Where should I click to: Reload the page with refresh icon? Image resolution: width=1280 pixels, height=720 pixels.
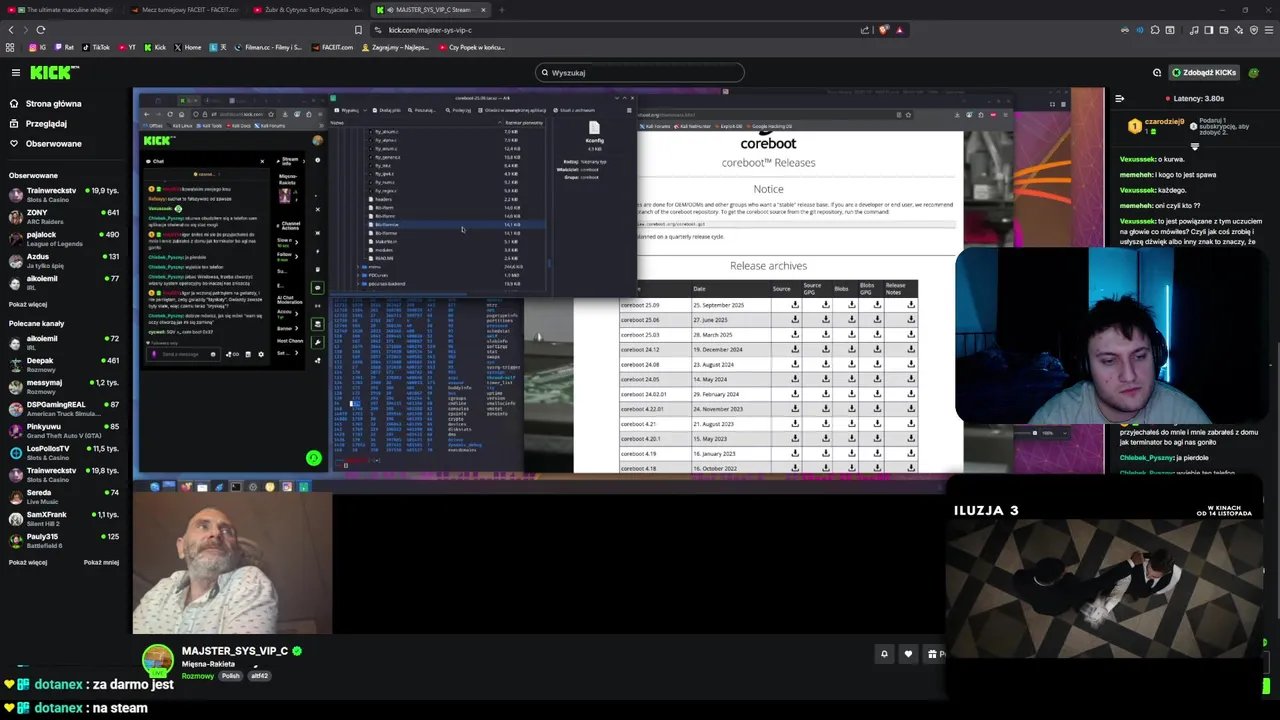coord(40,30)
